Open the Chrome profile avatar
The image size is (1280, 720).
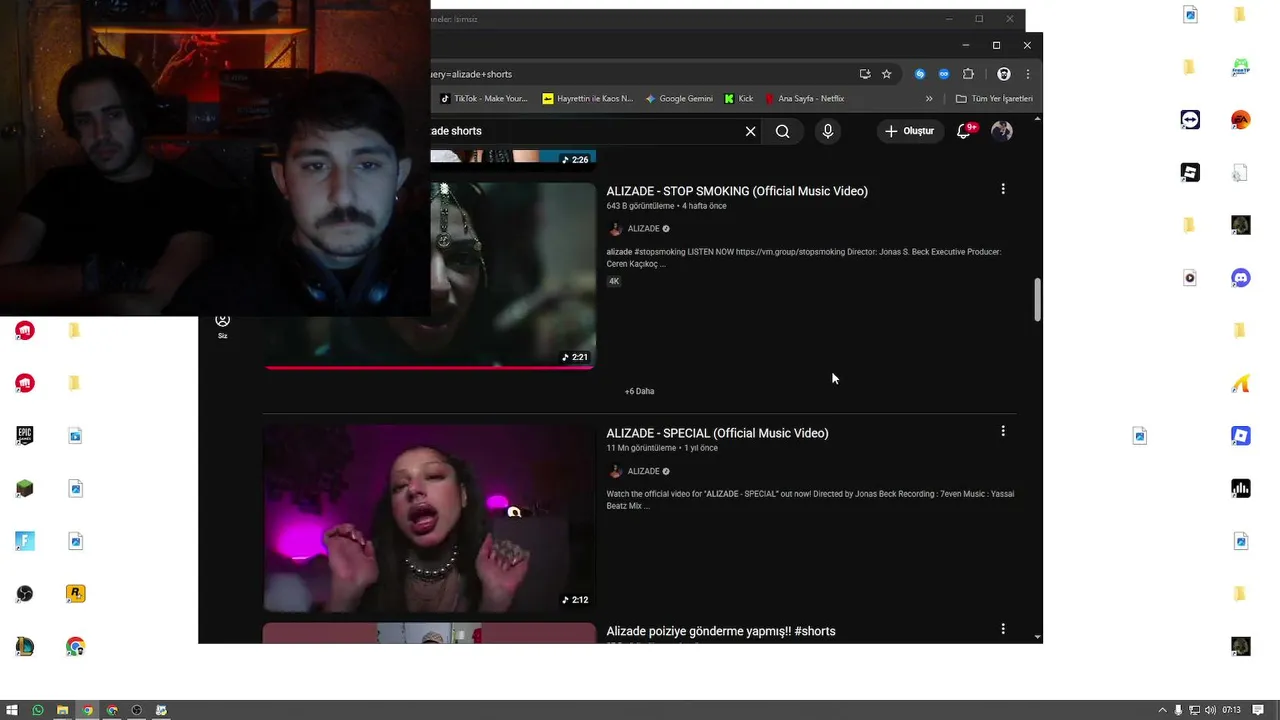coord(1004,74)
